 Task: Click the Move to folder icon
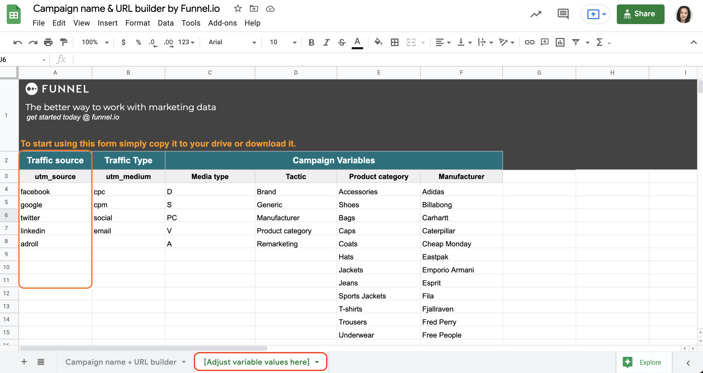pyautogui.click(x=254, y=9)
